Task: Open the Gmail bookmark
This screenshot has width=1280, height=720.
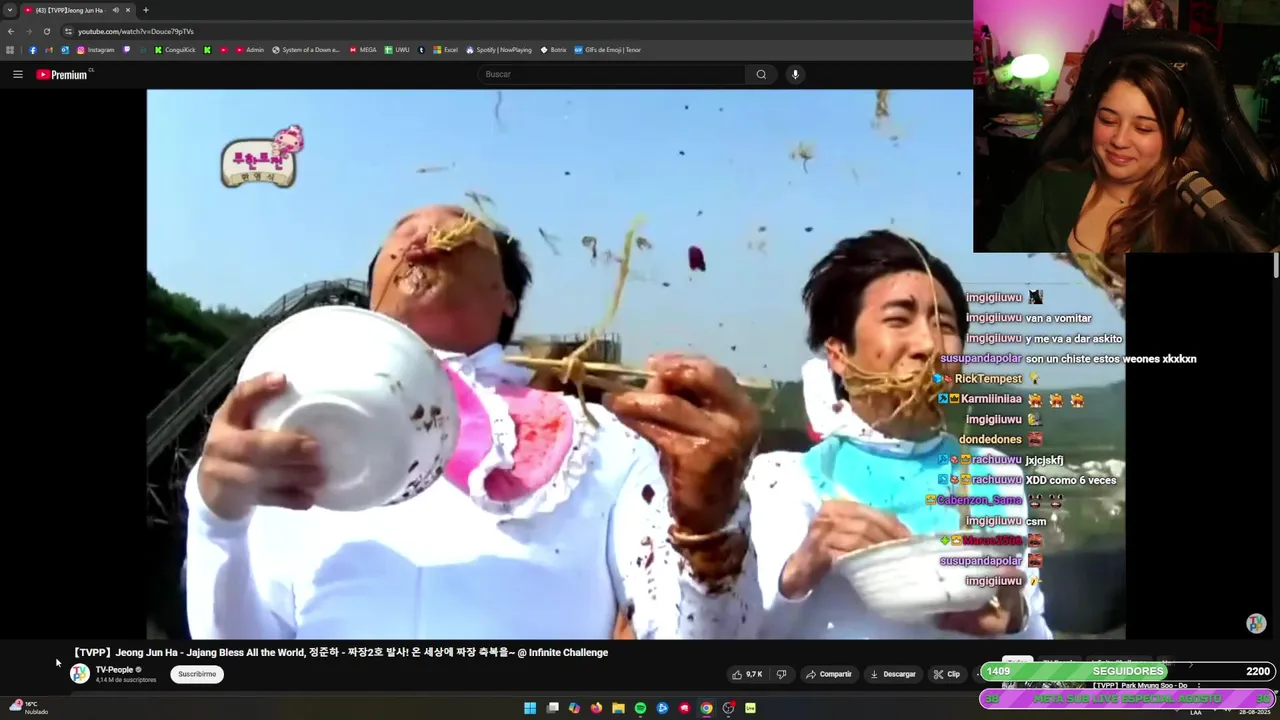Action: (48, 50)
